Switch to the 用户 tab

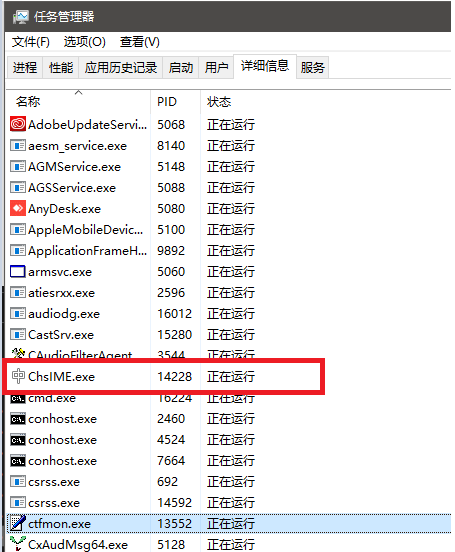coord(216,67)
